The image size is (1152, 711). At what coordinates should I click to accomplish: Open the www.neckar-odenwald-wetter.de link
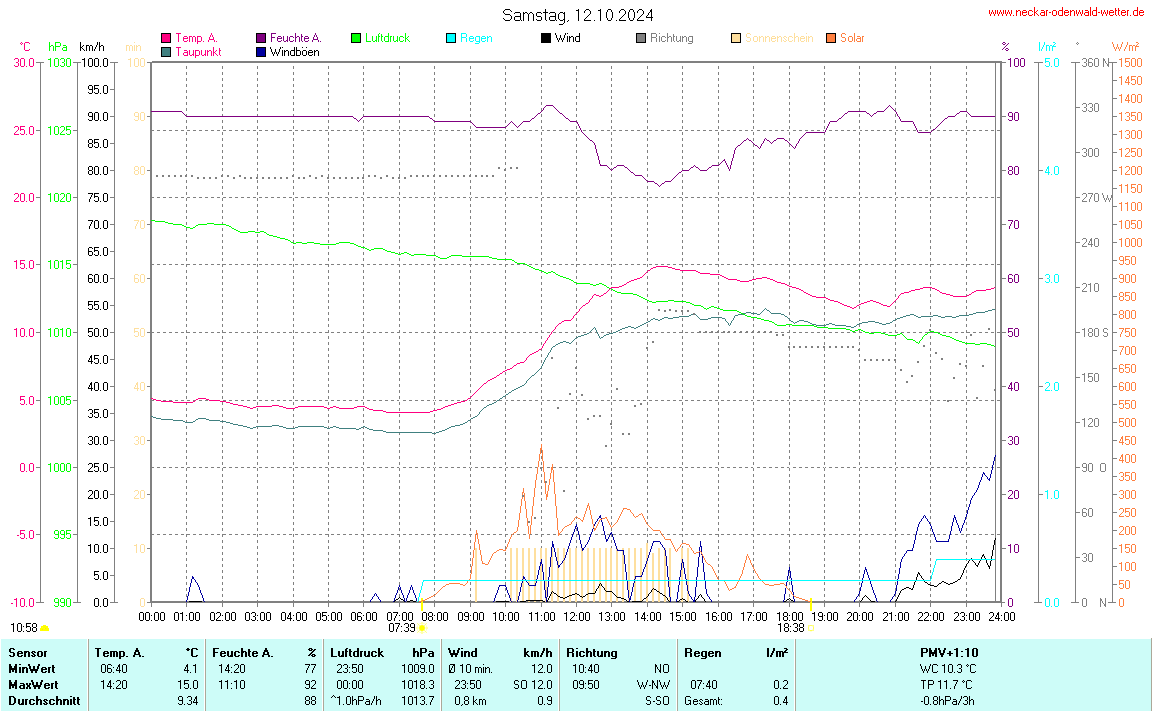click(1065, 12)
